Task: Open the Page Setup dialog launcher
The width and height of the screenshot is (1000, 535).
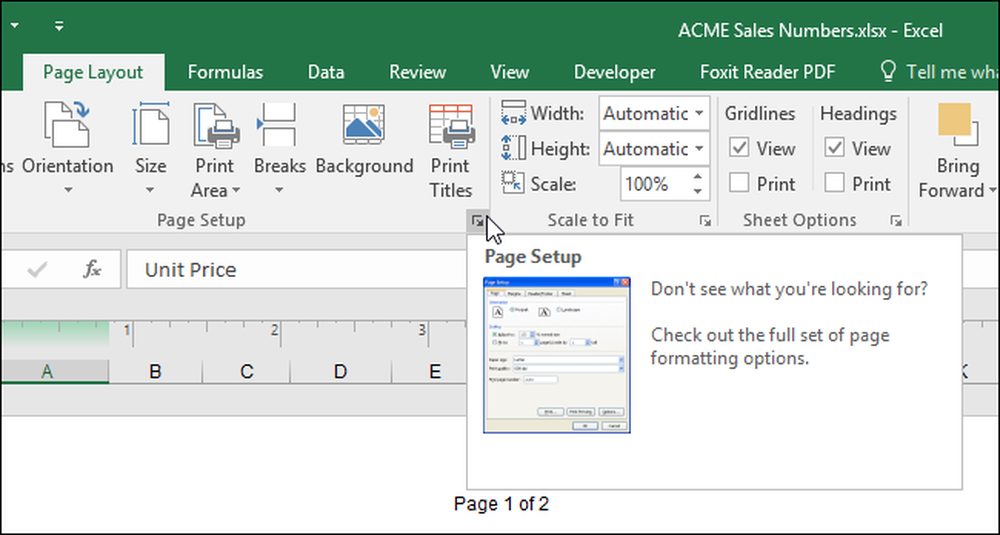Action: point(477,221)
